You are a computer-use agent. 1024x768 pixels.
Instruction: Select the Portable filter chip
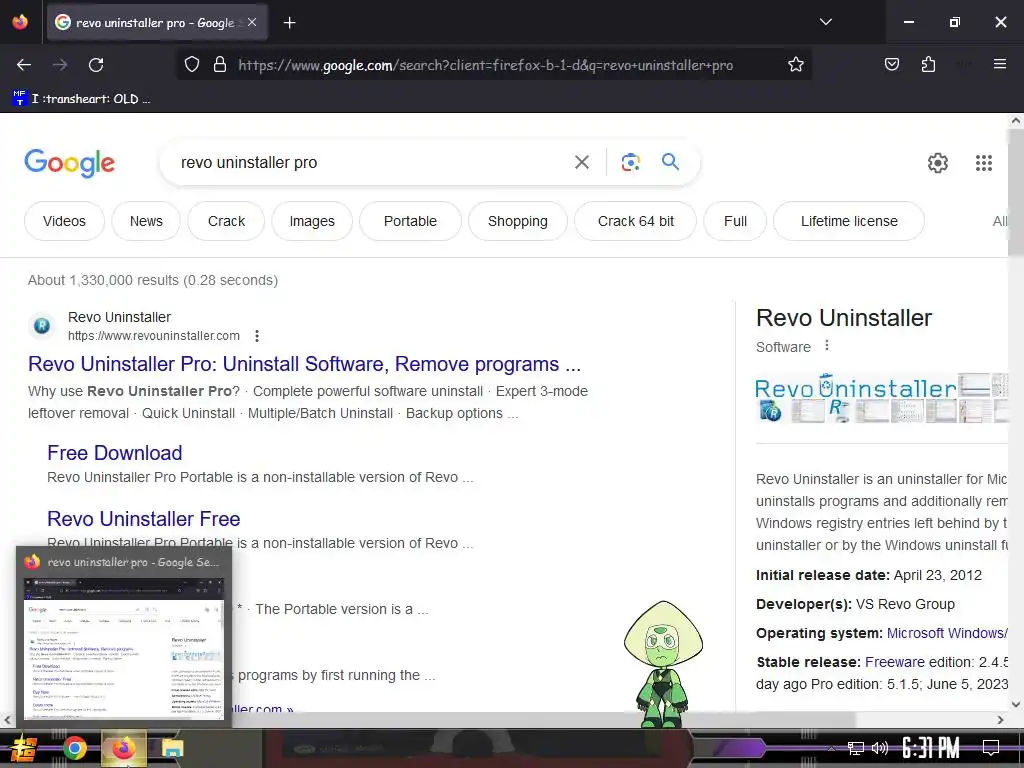pyautogui.click(x=410, y=221)
